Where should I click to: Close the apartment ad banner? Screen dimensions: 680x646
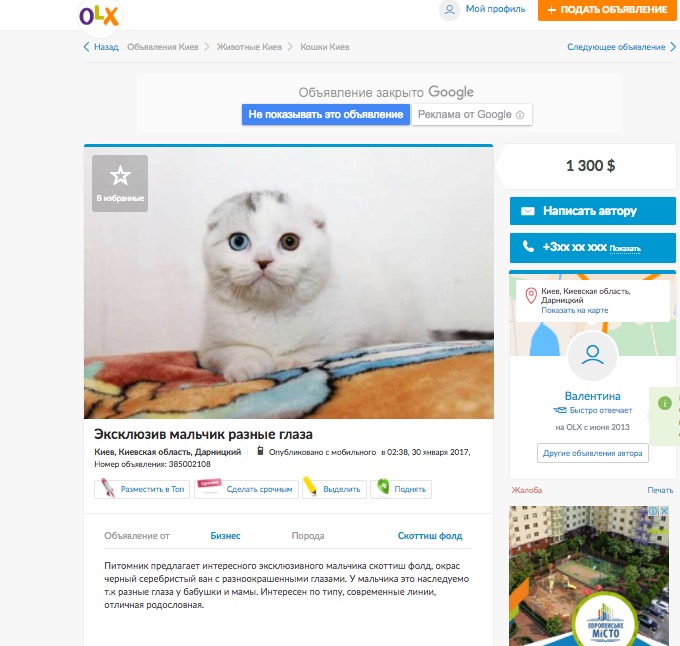point(664,511)
